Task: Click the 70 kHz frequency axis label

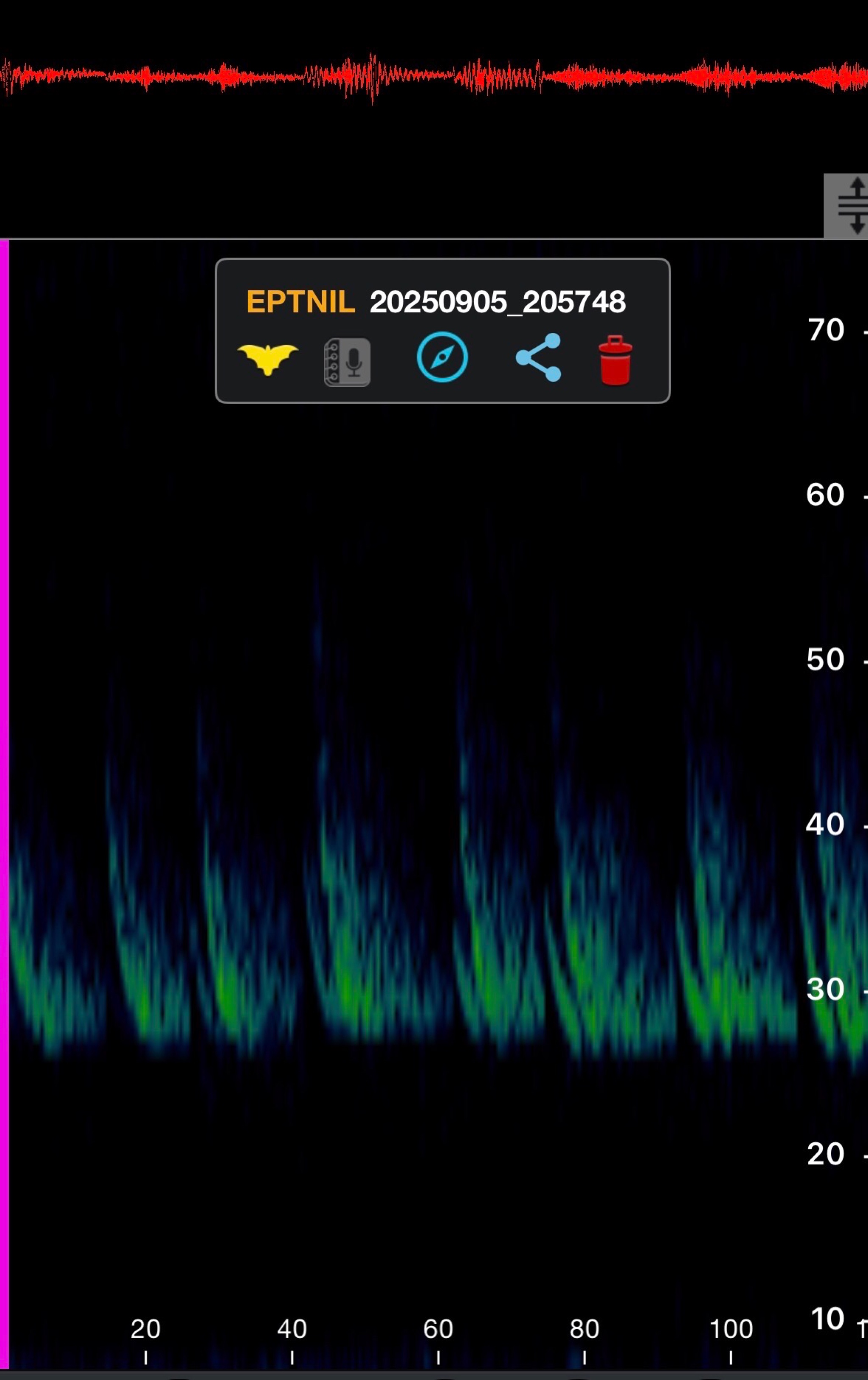Action: [826, 330]
